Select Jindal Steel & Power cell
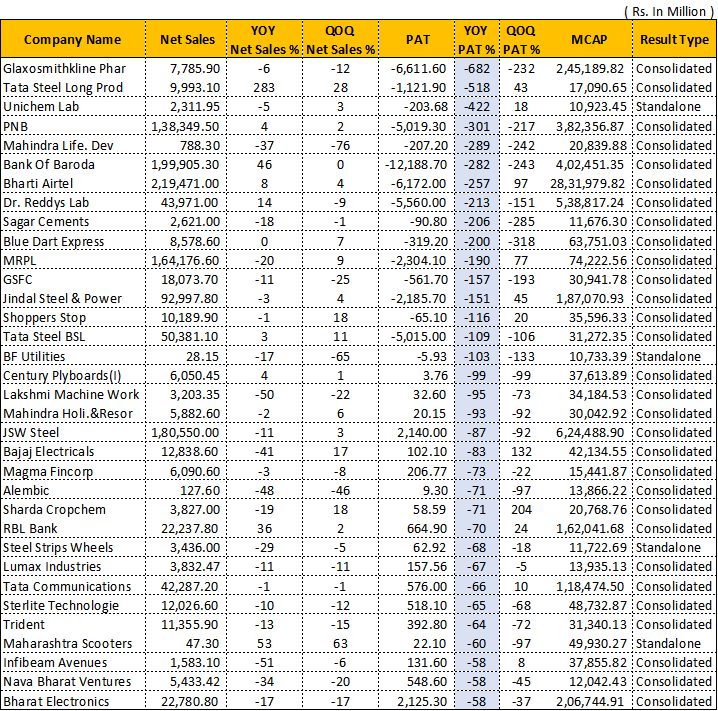The image size is (718, 711). point(62,299)
